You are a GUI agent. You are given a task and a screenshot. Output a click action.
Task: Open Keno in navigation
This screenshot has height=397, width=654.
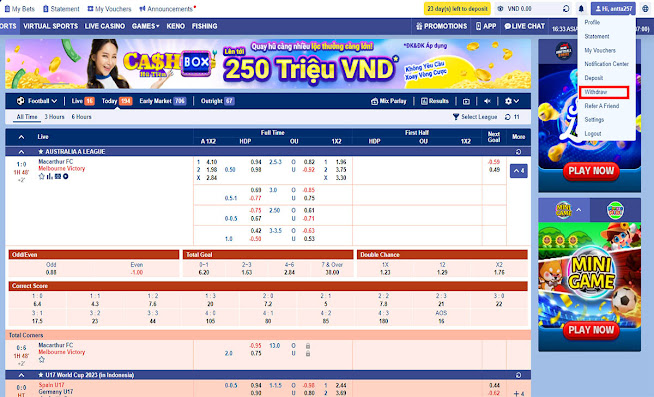(x=176, y=26)
